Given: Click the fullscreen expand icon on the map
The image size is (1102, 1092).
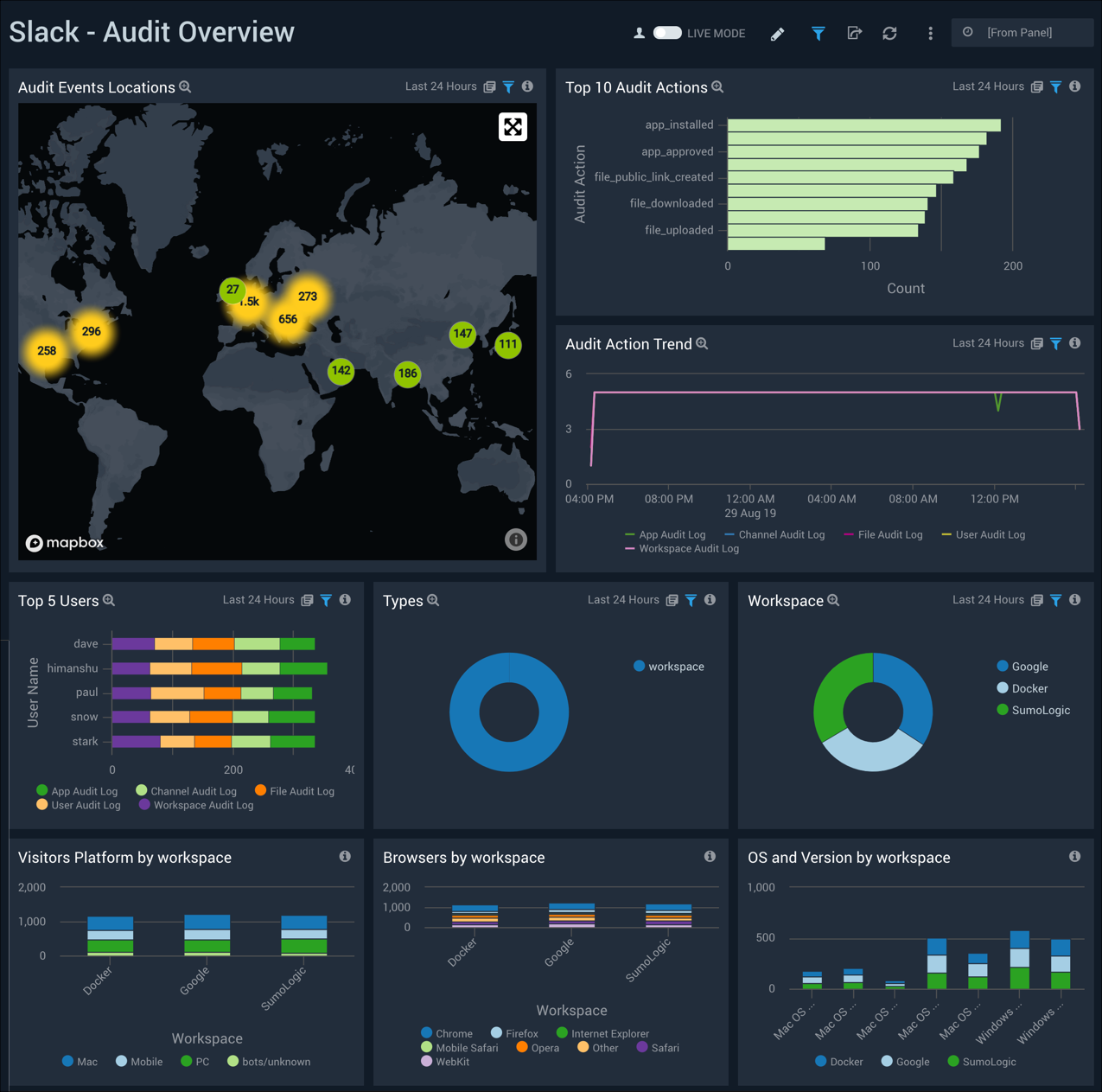Looking at the screenshot, I should pyautogui.click(x=513, y=126).
